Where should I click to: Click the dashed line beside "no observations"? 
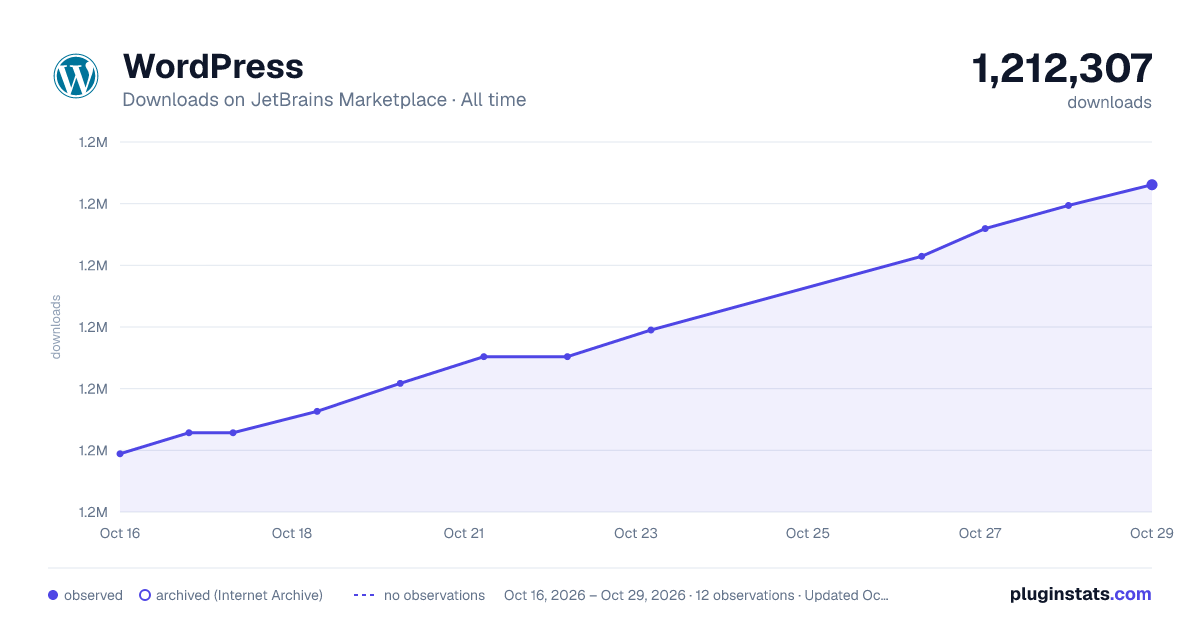pos(364,595)
